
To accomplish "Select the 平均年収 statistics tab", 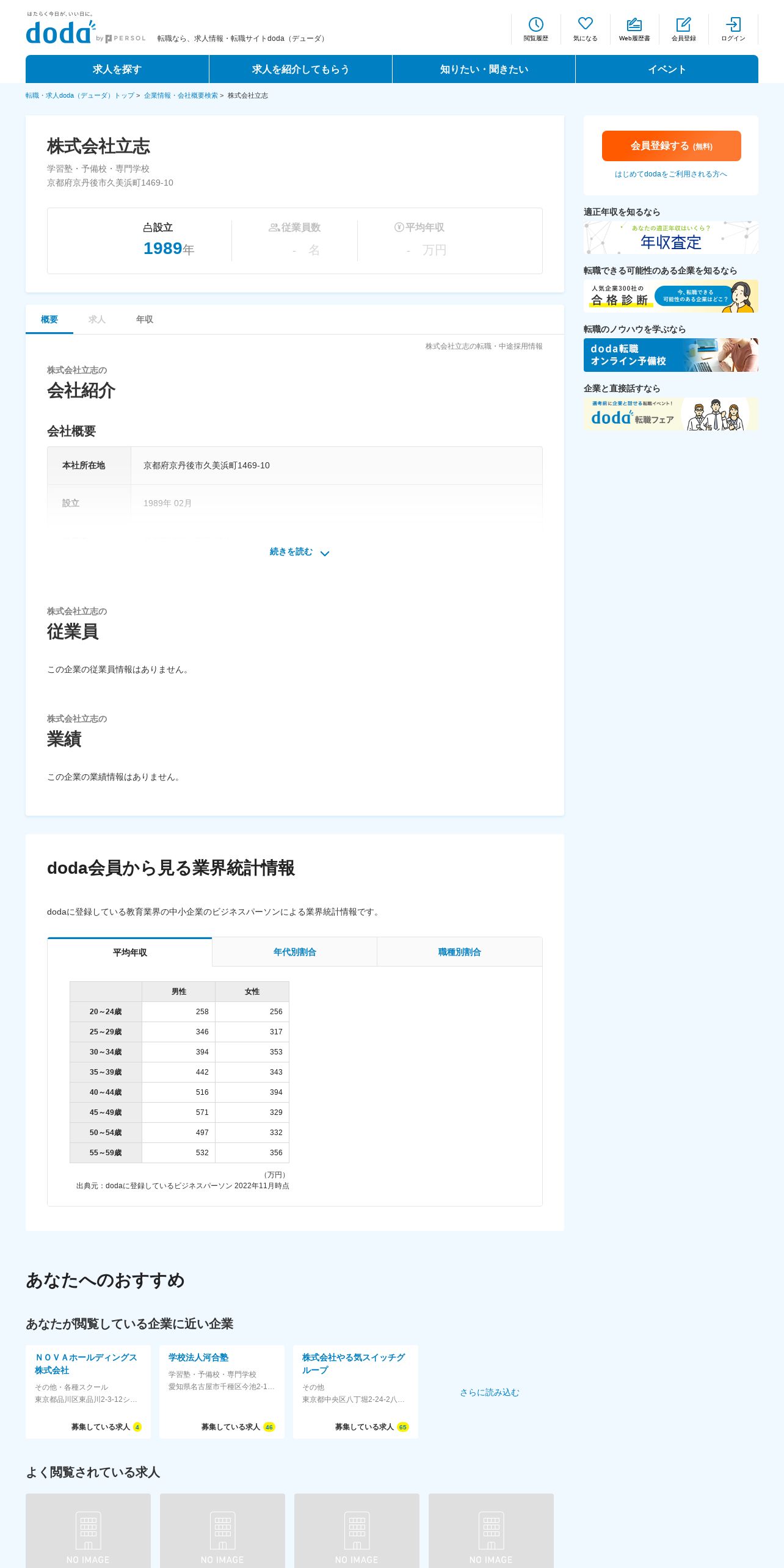I will 129,953.
